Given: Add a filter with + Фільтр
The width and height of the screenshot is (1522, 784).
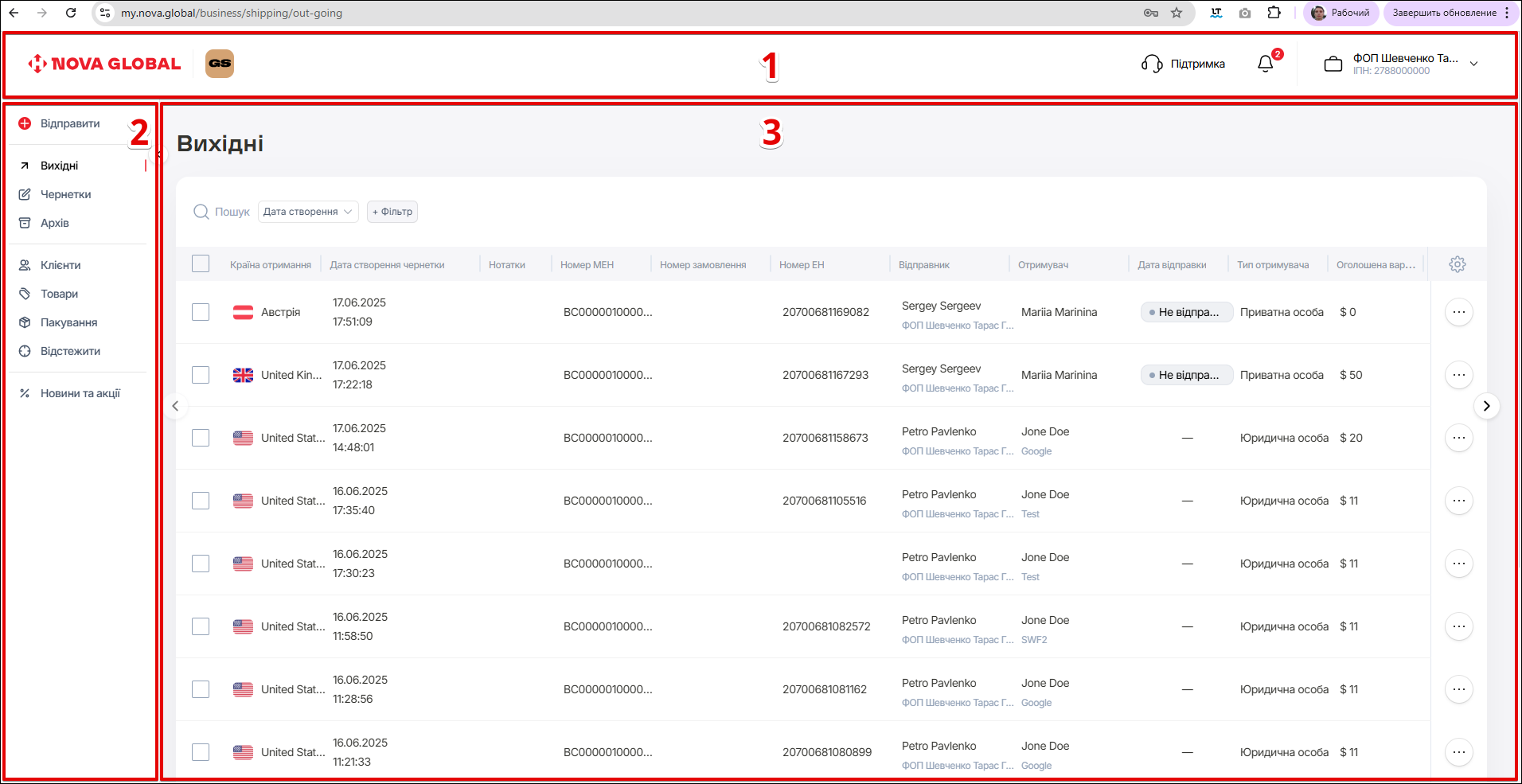Looking at the screenshot, I should coord(392,212).
